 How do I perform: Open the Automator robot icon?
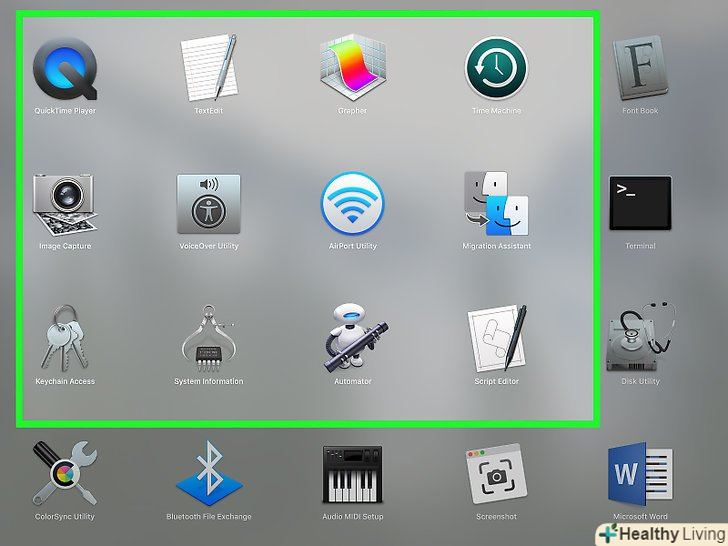(x=355, y=338)
